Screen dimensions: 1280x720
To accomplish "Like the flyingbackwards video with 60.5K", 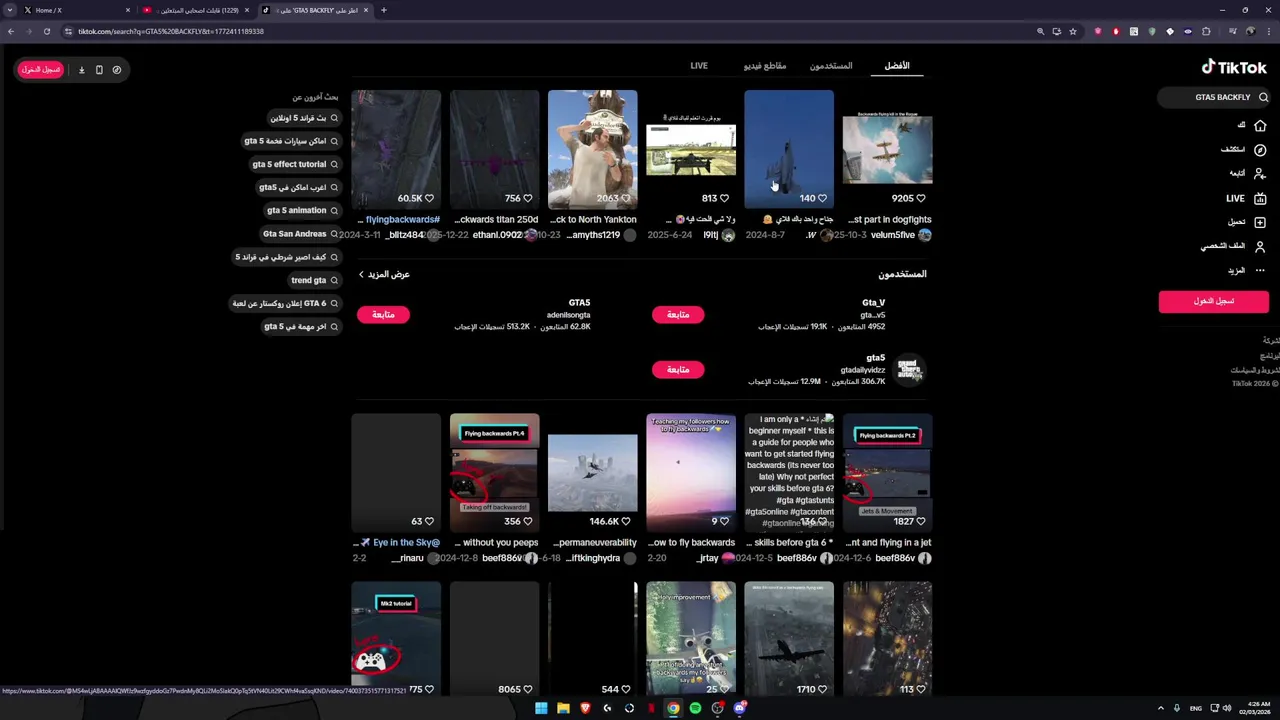I will [430, 198].
